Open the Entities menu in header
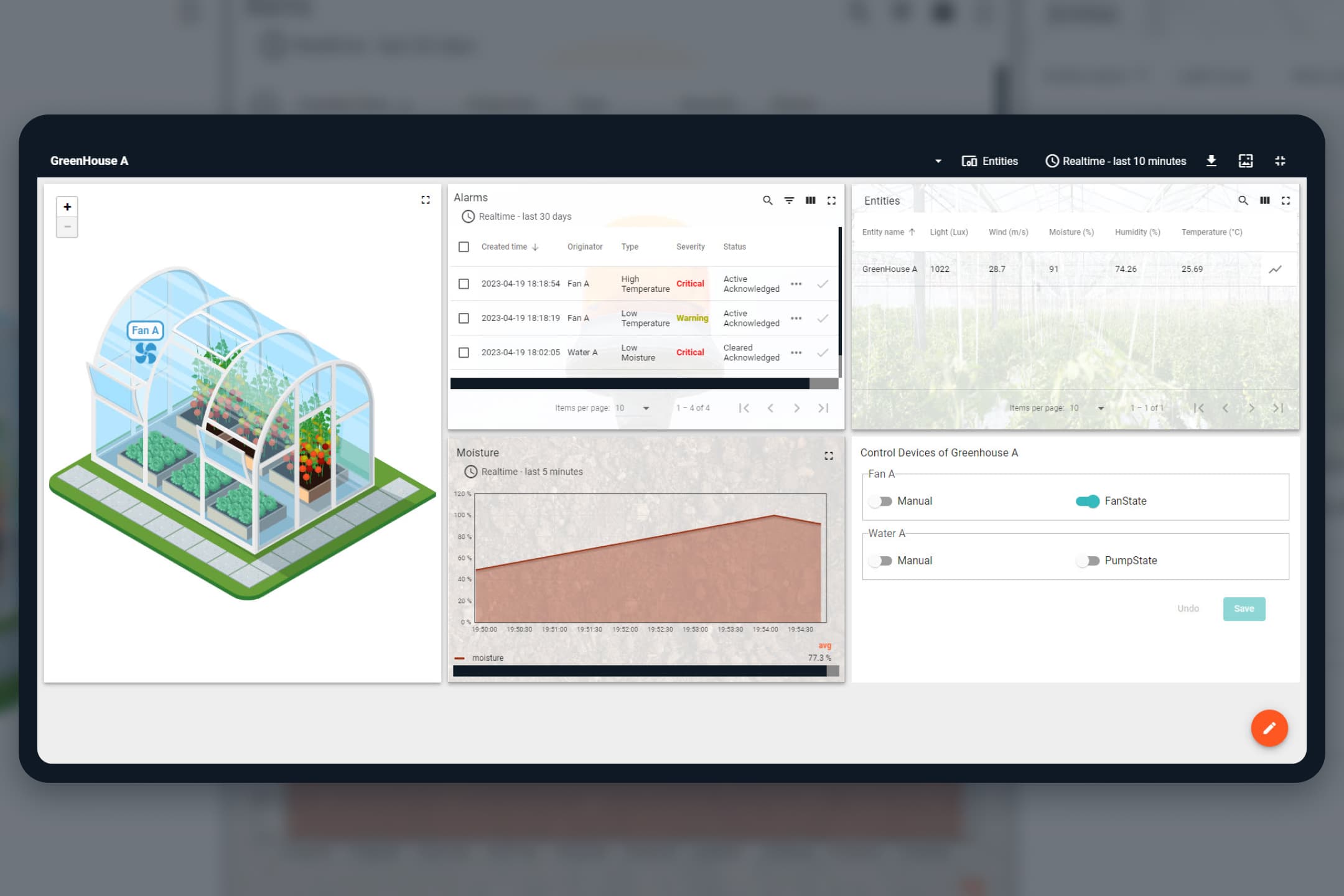The image size is (1344, 896). click(990, 161)
